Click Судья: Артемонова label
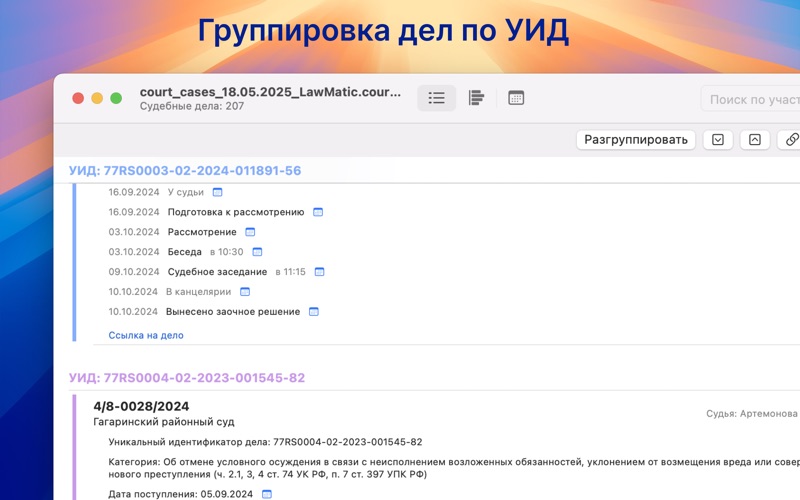Image resolution: width=800 pixels, height=500 pixels. pyautogui.click(x=752, y=413)
